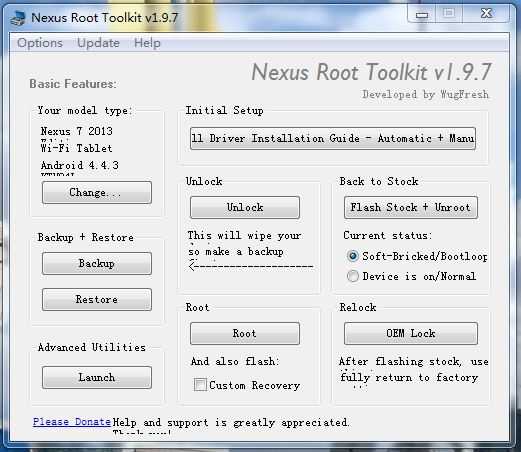
Task: Click Flash Stock + Unroot button
Action: coord(411,207)
